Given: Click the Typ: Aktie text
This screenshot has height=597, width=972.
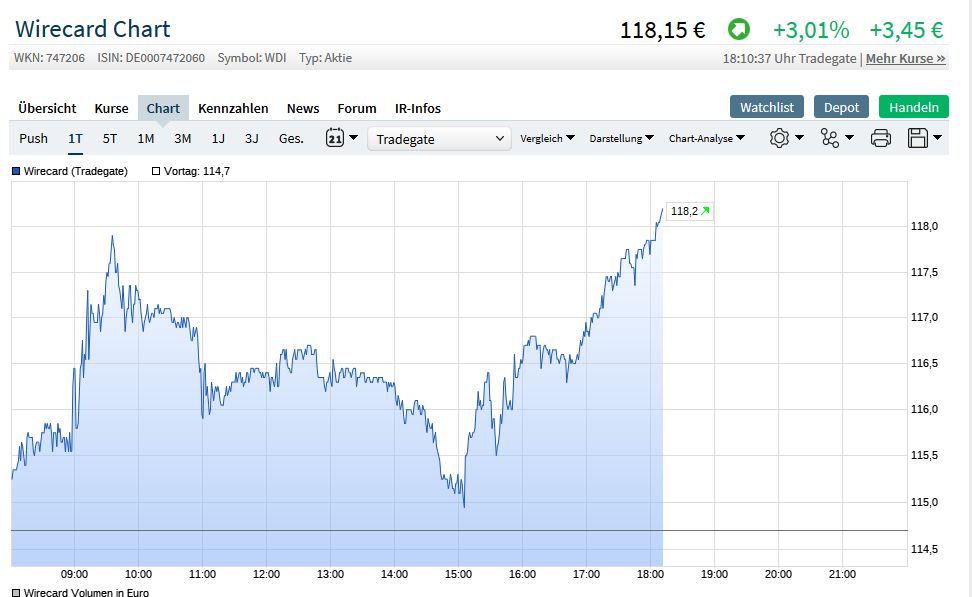Looking at the screenshot, I should tap(325, 58).
